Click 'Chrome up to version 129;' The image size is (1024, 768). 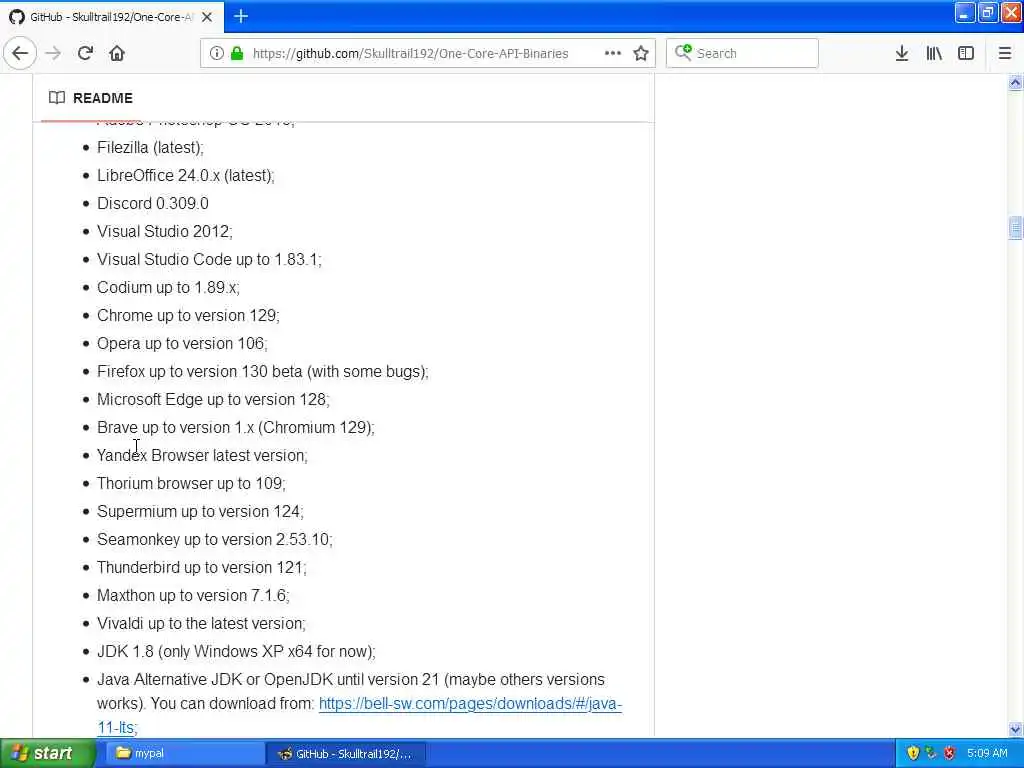click(188, 316)
